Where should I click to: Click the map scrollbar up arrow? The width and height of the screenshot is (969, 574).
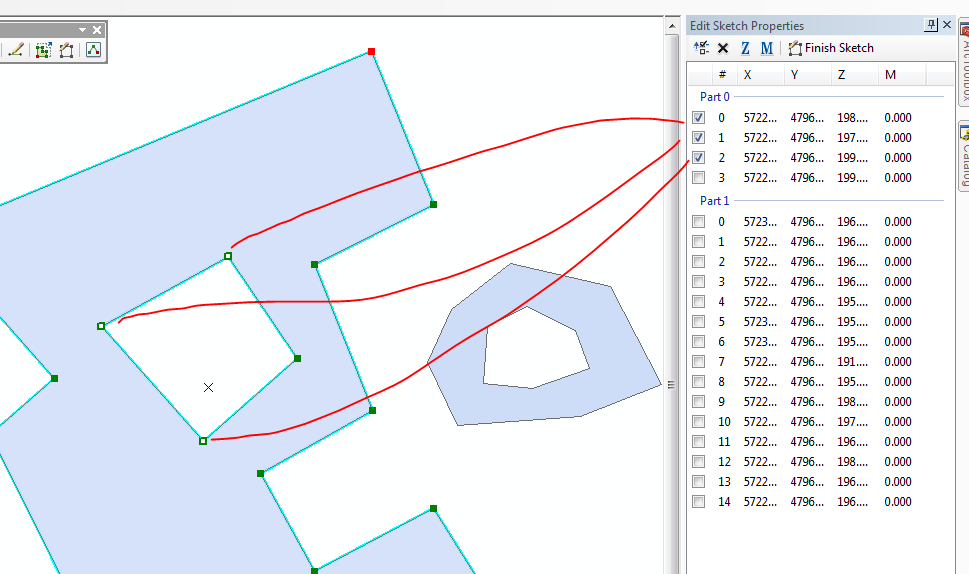672,26
